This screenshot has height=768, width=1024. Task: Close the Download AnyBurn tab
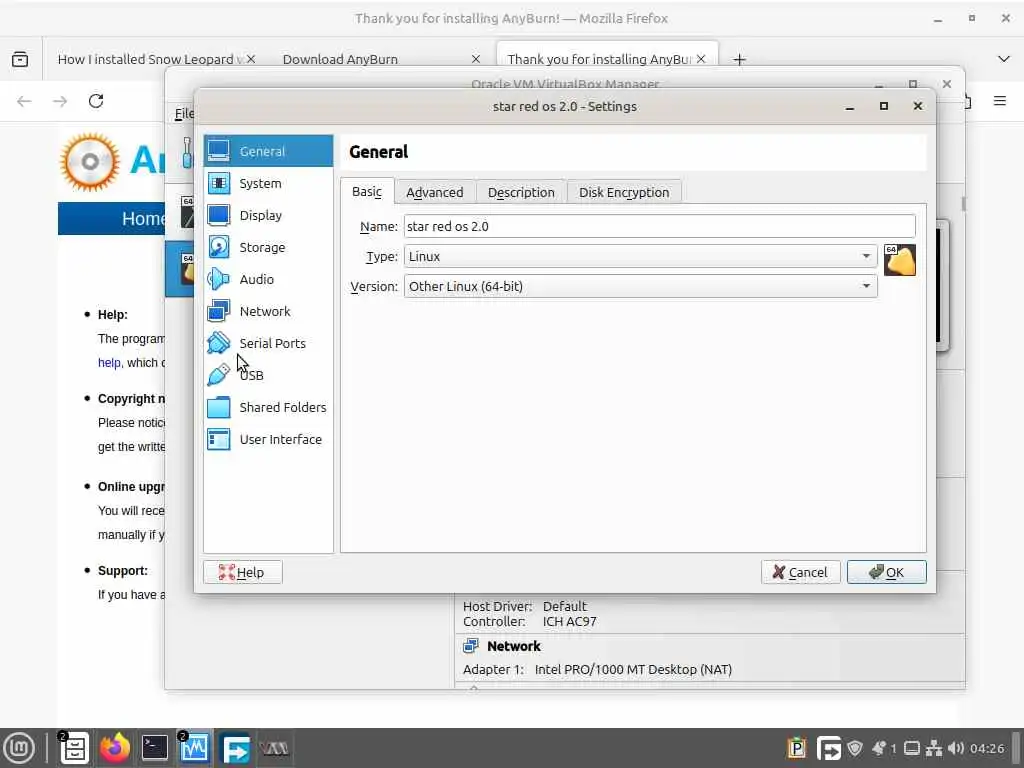click(476, 59)
